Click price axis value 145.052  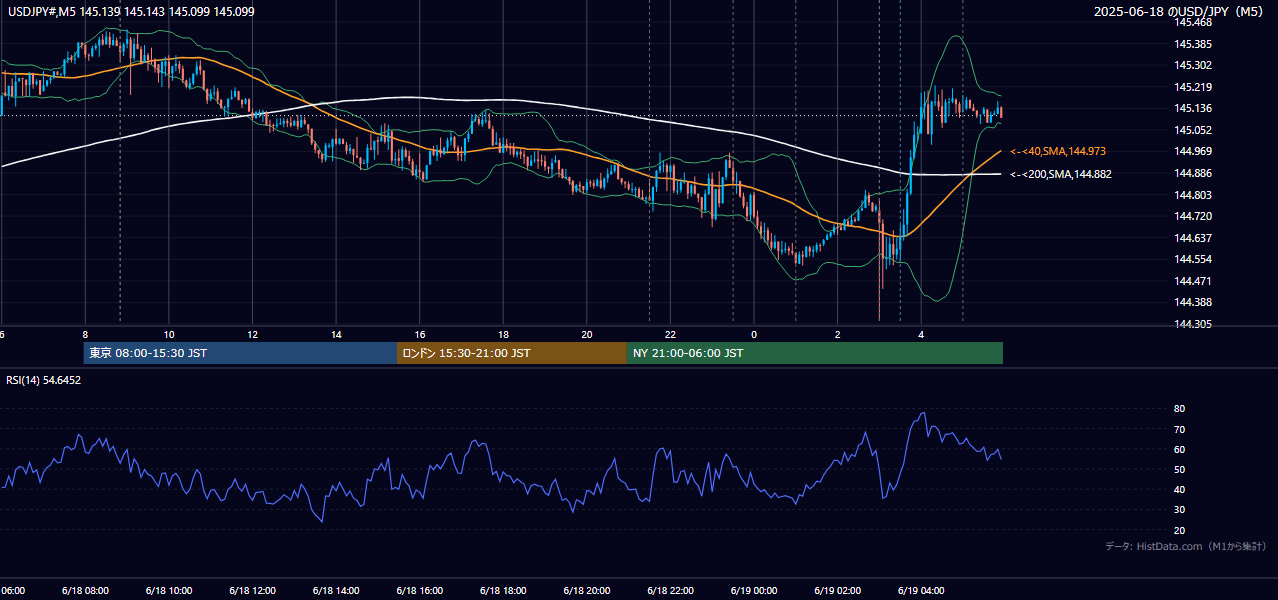[1192, 130]
